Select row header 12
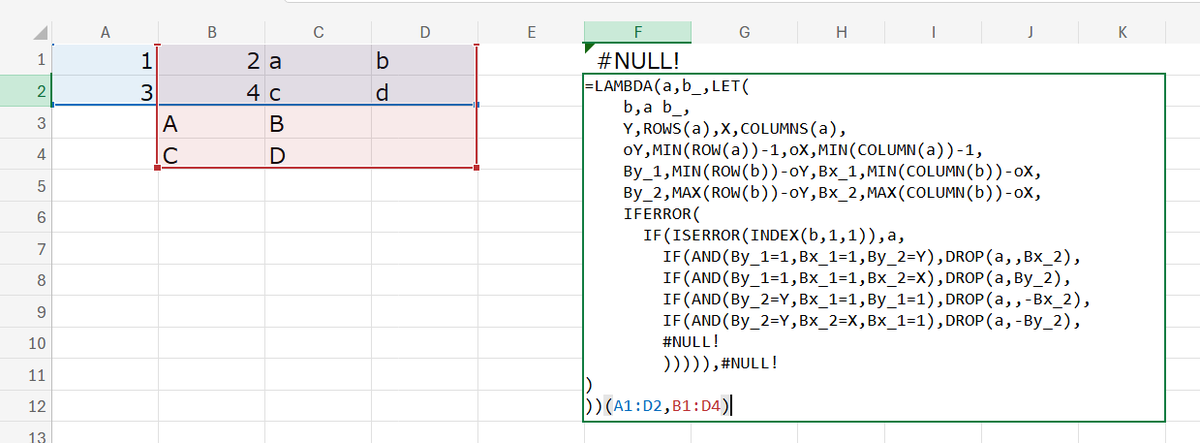The image size is (1200, 443). [x=25, y=407]
